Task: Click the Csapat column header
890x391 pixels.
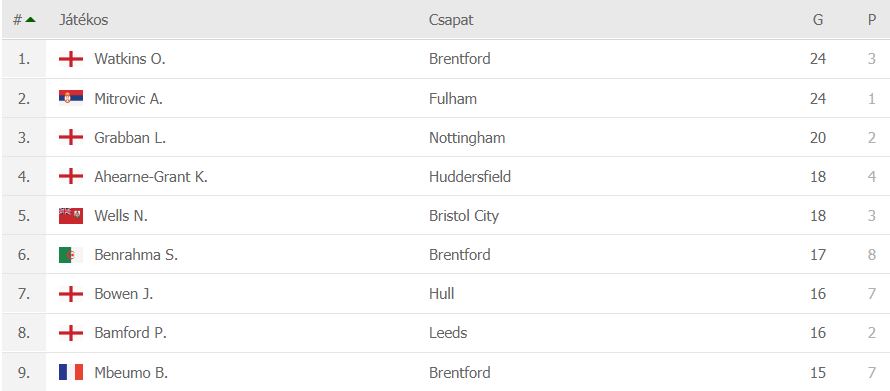Action: (451, 20)
